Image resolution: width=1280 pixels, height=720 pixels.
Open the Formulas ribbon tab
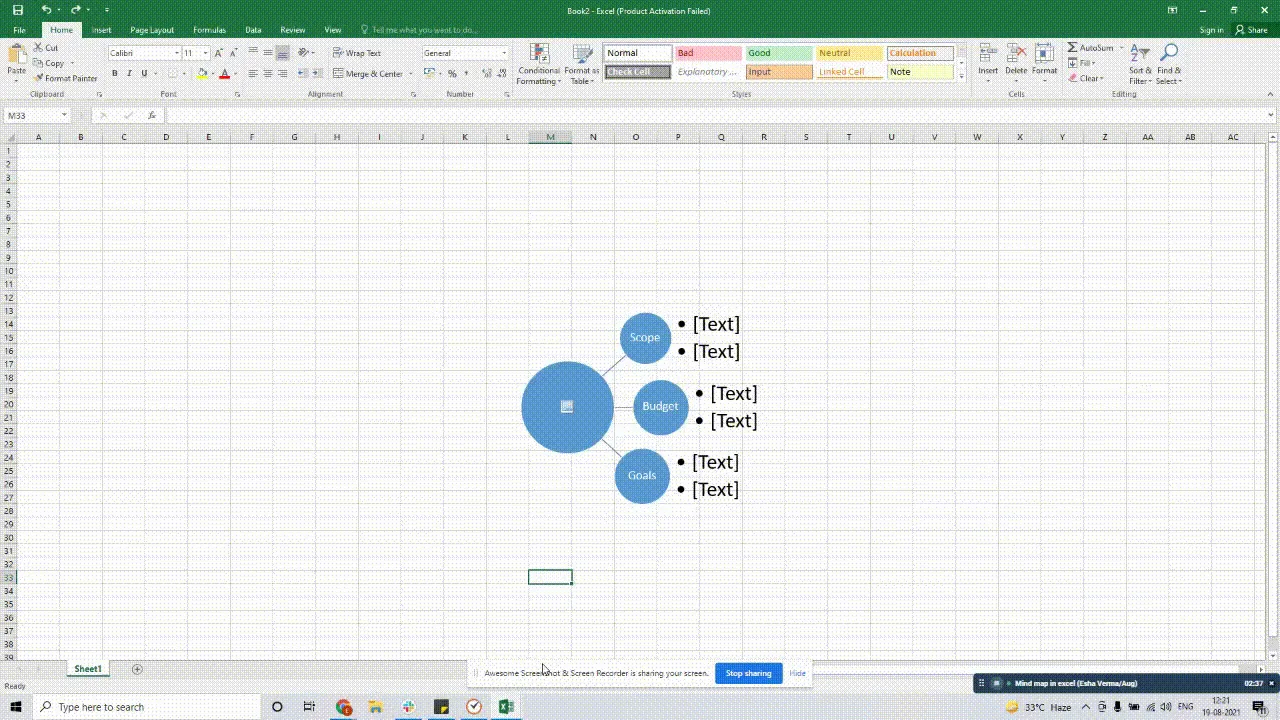209,29
